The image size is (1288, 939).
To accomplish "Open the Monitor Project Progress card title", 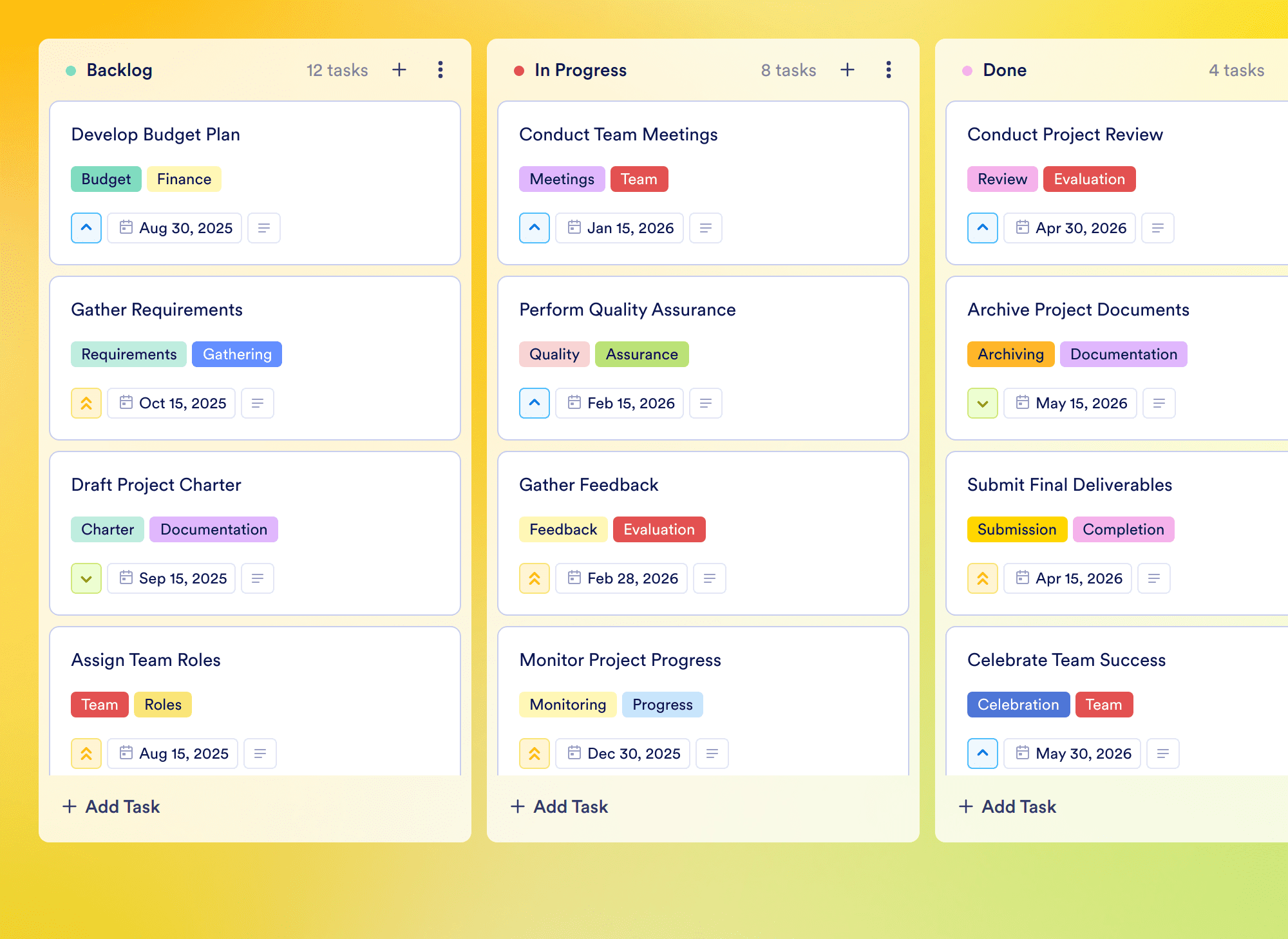I will tap(620, 660).
